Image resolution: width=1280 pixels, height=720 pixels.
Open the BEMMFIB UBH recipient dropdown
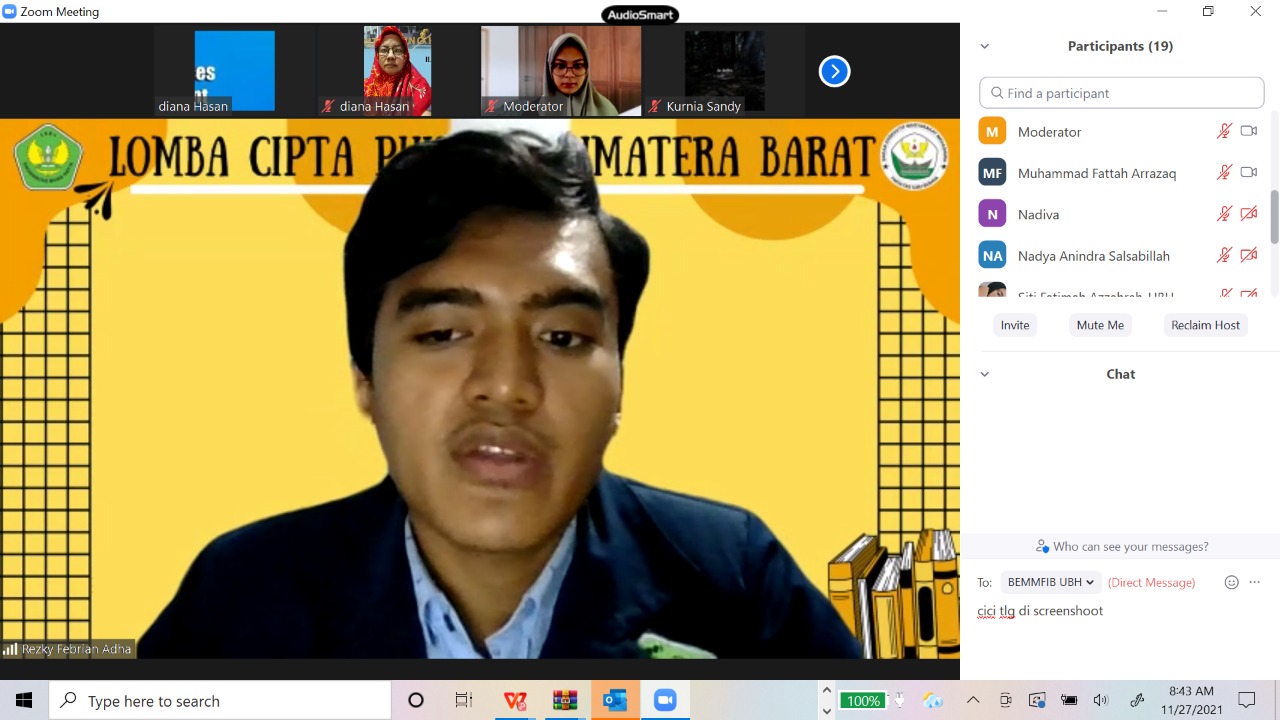[1050, 582]
